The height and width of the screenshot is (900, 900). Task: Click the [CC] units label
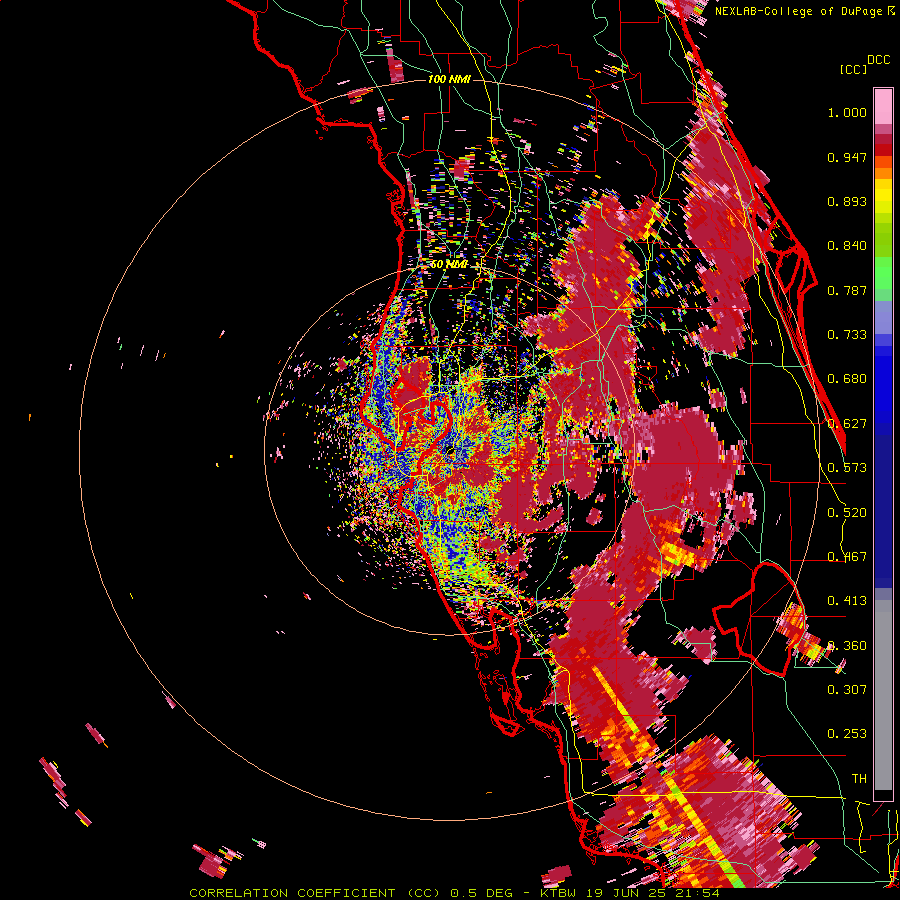pos(853,69)
